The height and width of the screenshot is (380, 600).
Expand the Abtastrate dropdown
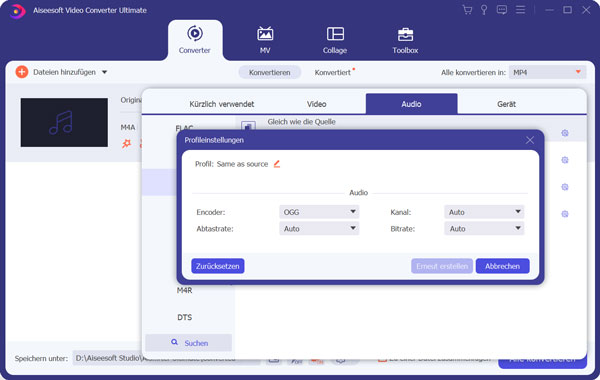319,228
